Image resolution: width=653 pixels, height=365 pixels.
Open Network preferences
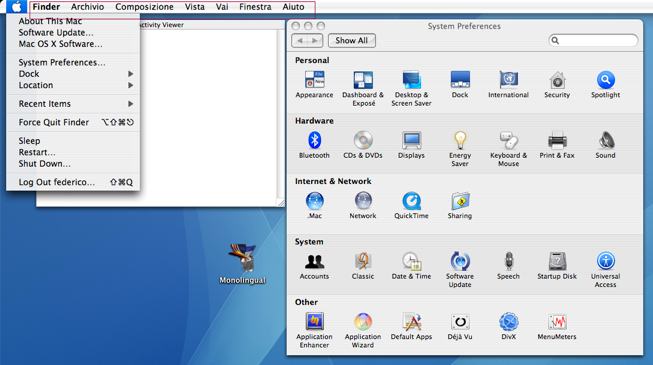363,205
